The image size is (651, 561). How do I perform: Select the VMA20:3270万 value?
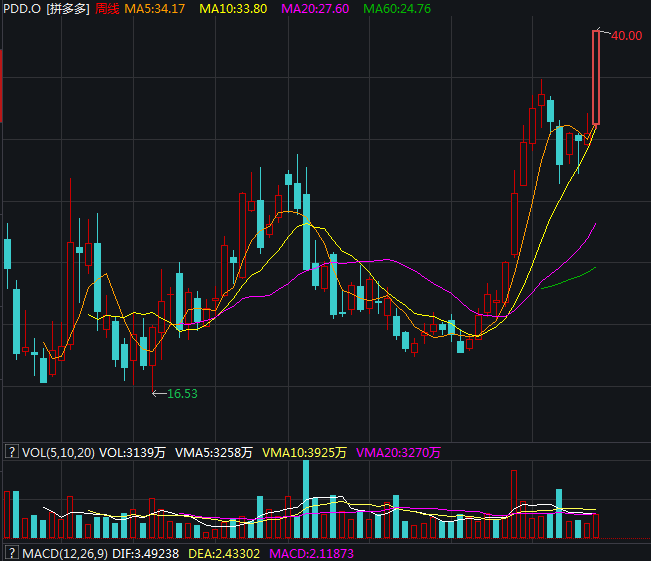(398, 453)
